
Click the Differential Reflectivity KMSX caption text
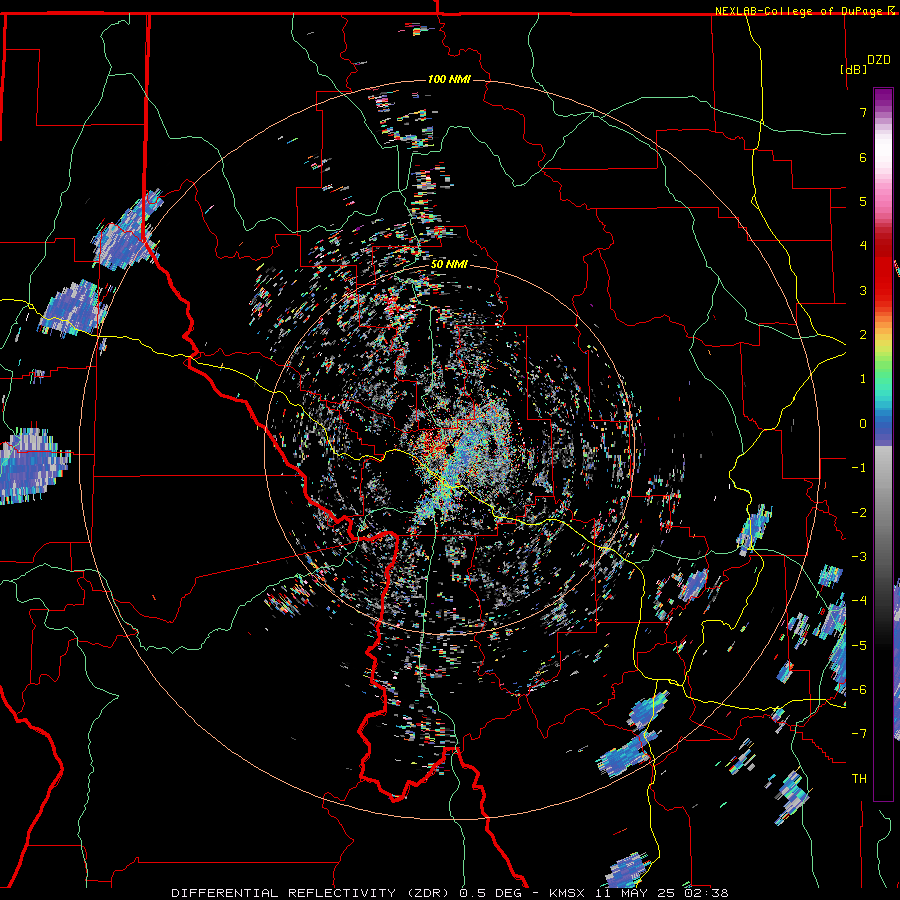click(x=449, y=893)
